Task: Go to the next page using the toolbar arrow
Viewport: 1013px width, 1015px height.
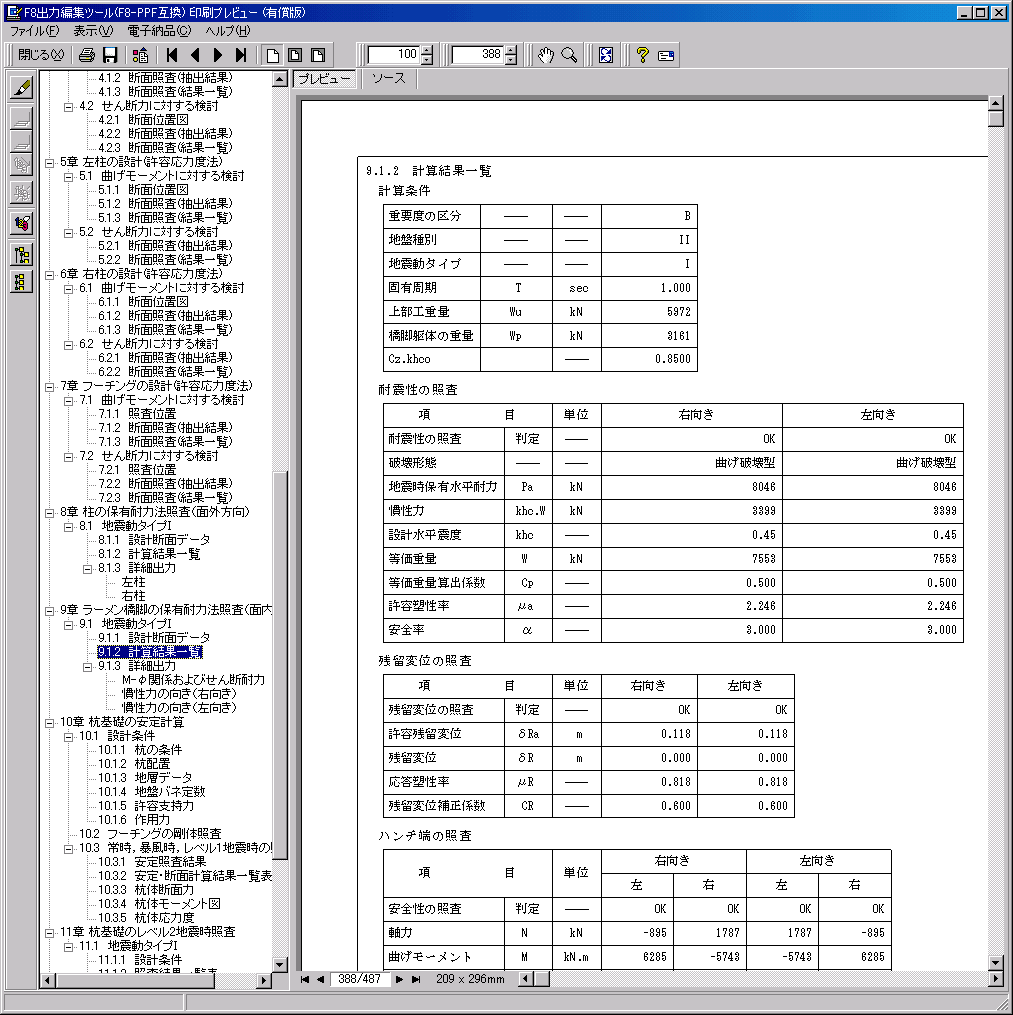Action: [x=218, y=55]
